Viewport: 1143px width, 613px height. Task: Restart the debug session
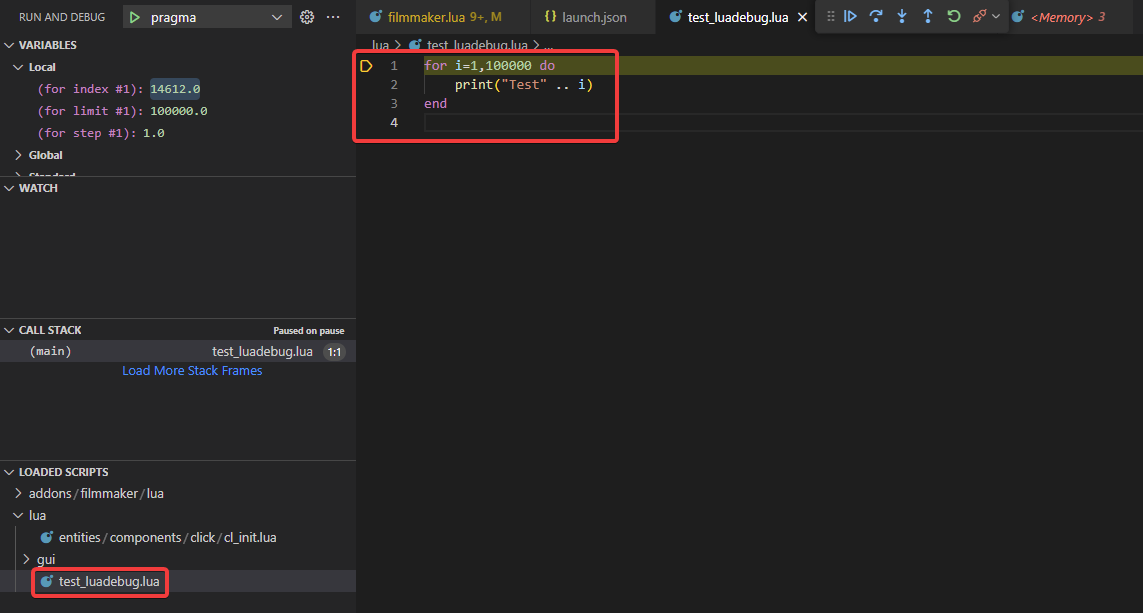pyautogui.click(x=953, y=16)
